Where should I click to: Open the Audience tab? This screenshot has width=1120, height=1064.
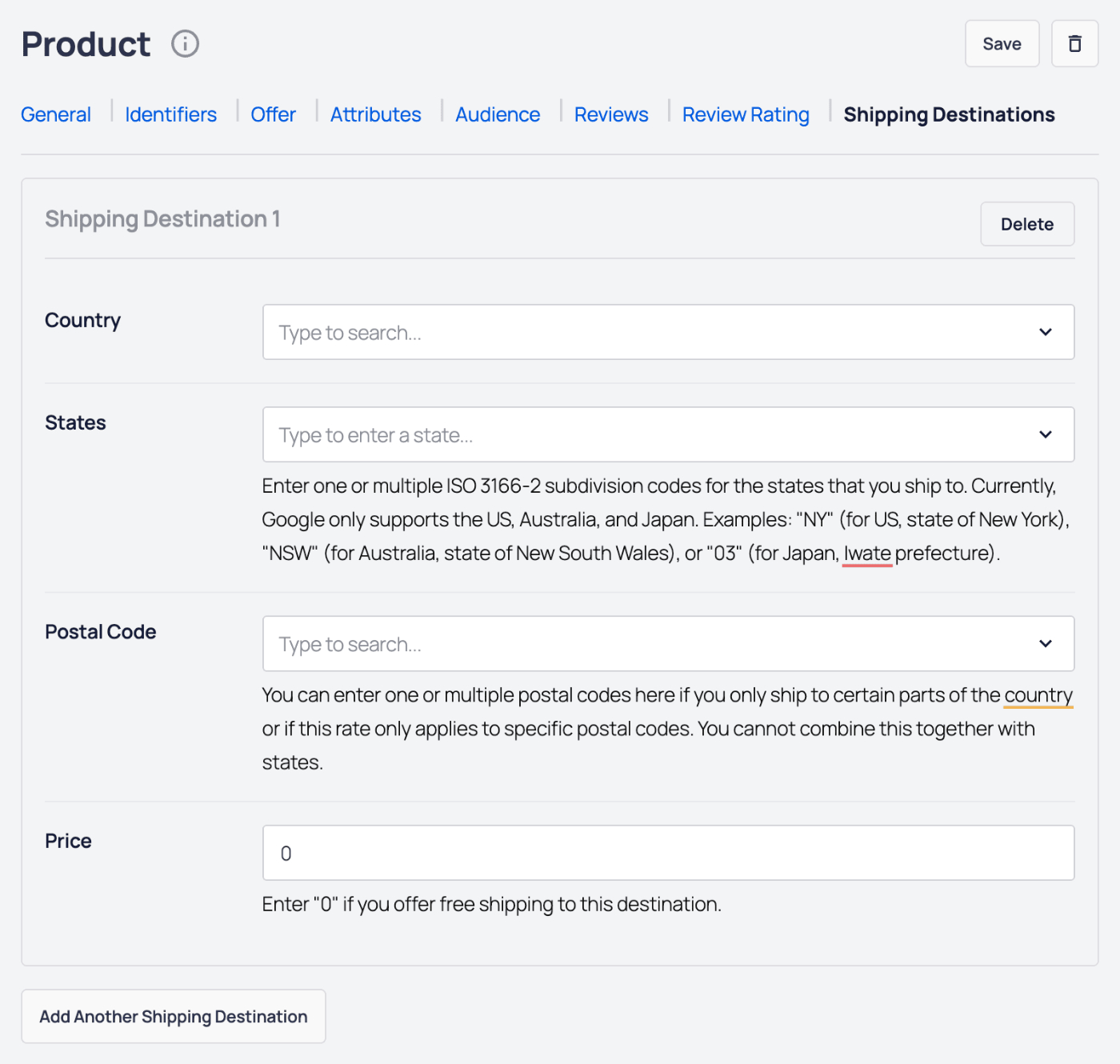pyautogui.click(x=498, y=114)
